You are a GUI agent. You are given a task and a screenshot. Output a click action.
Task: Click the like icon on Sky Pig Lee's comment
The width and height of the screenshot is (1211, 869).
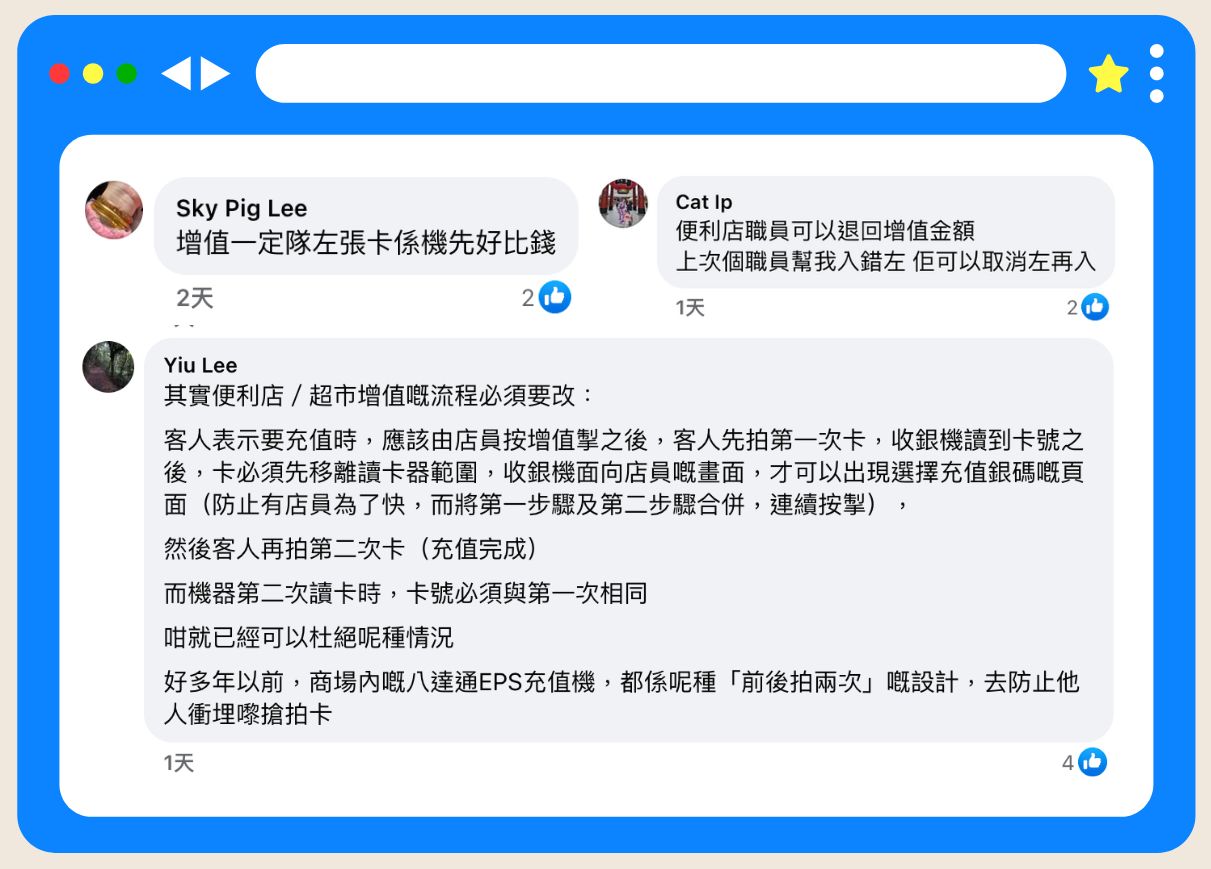[555, 297]
